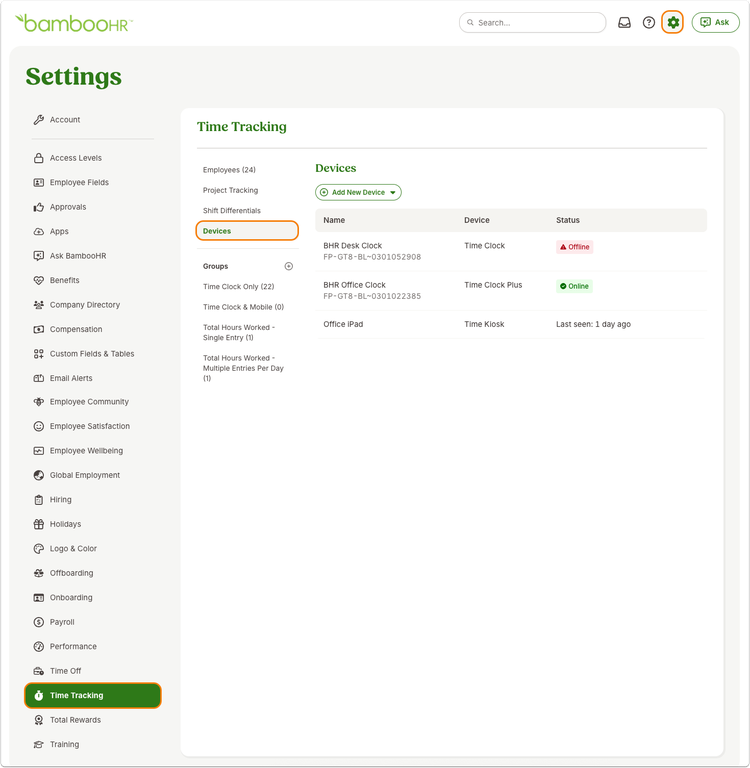Click the Total Rewards ribbon icon

[x=39, y=720]
